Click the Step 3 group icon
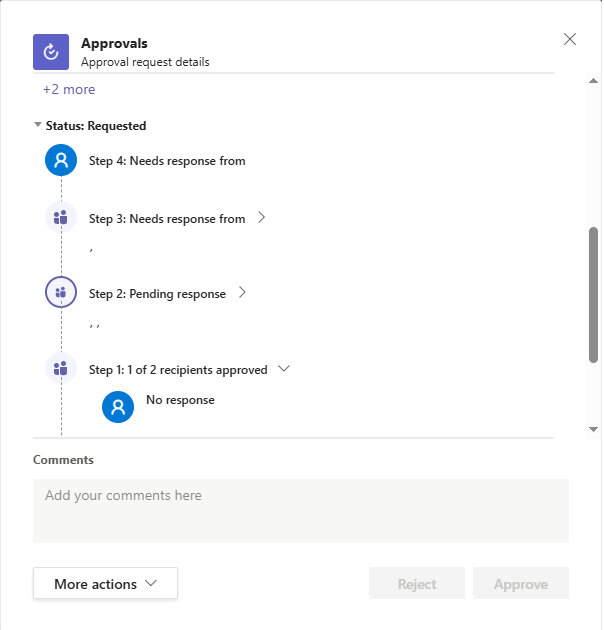 point(61,218)
